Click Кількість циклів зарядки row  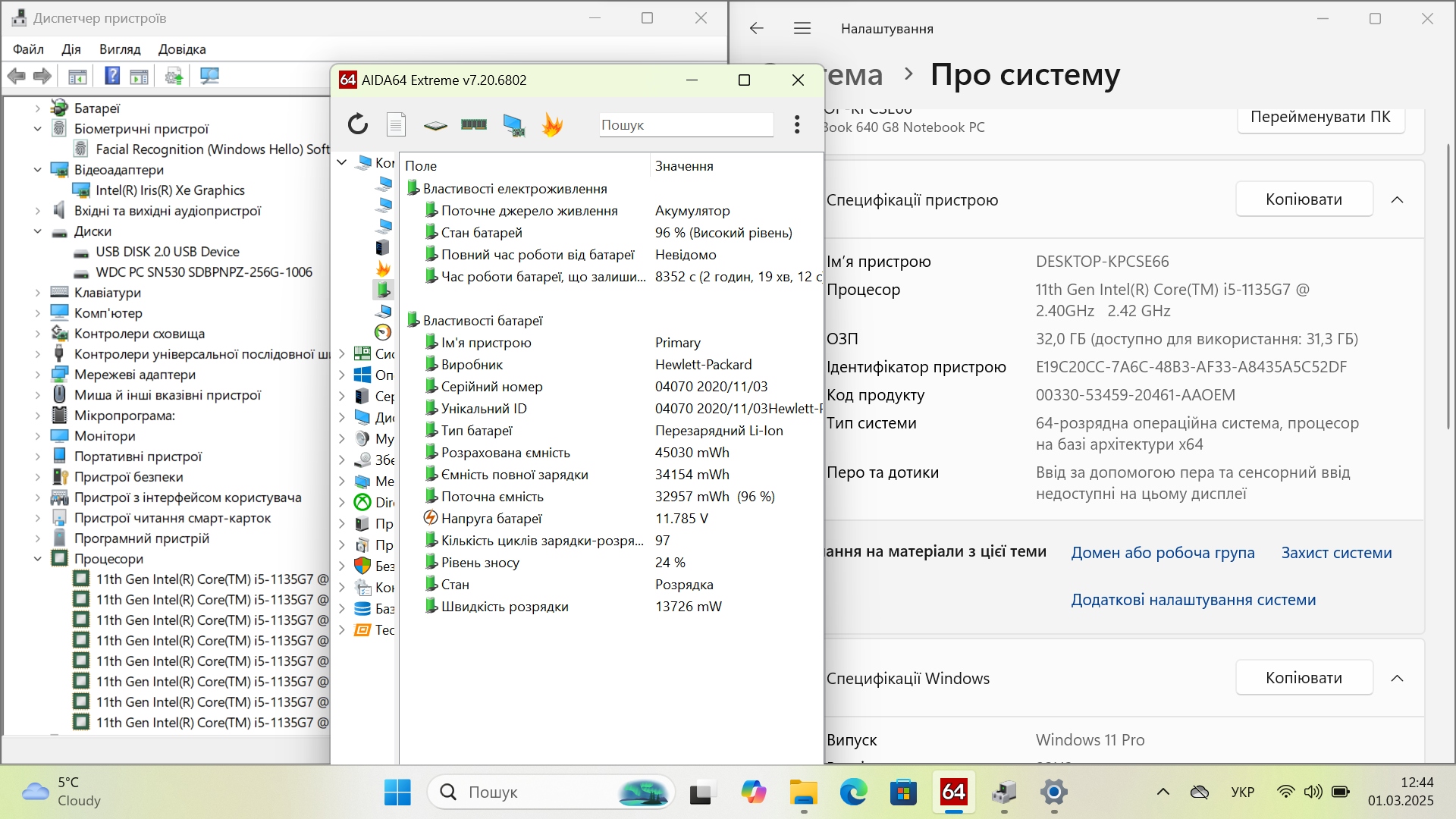pos(611,541)
